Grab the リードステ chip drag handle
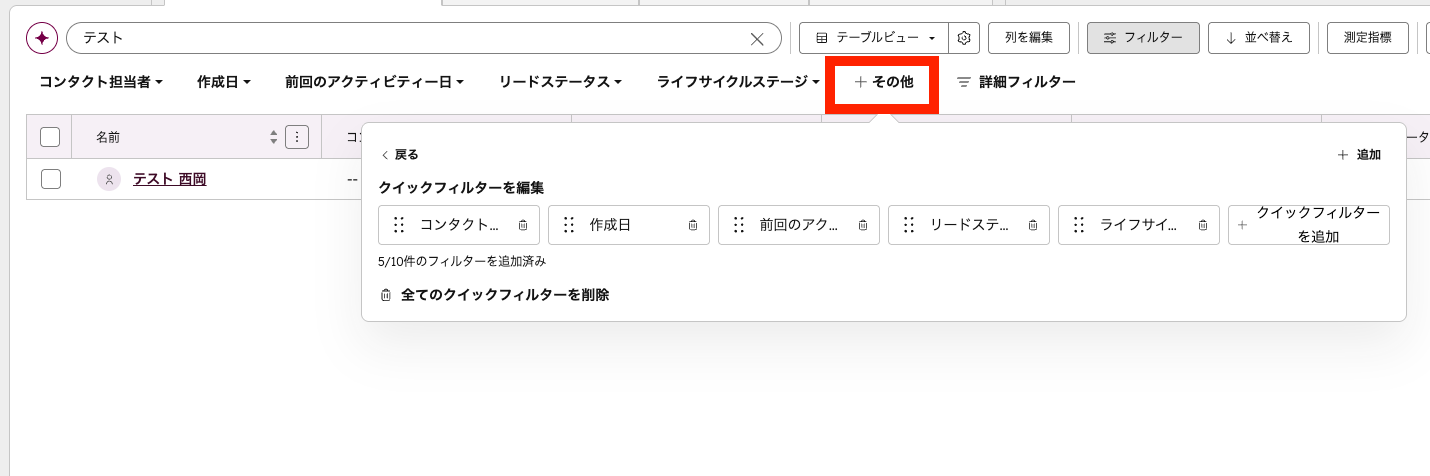This screenshot has width=1430, height=476. (x=909, y=225)
